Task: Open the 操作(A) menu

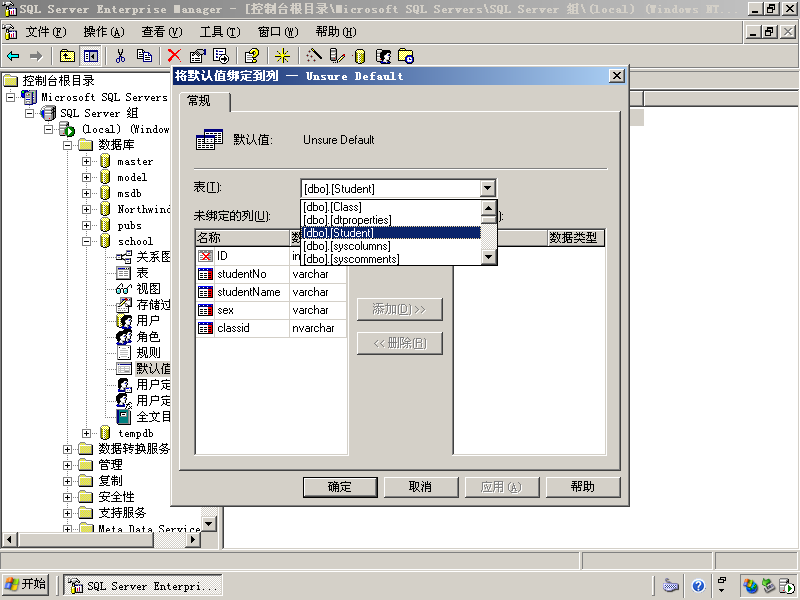Action: (x=104, y=32)
